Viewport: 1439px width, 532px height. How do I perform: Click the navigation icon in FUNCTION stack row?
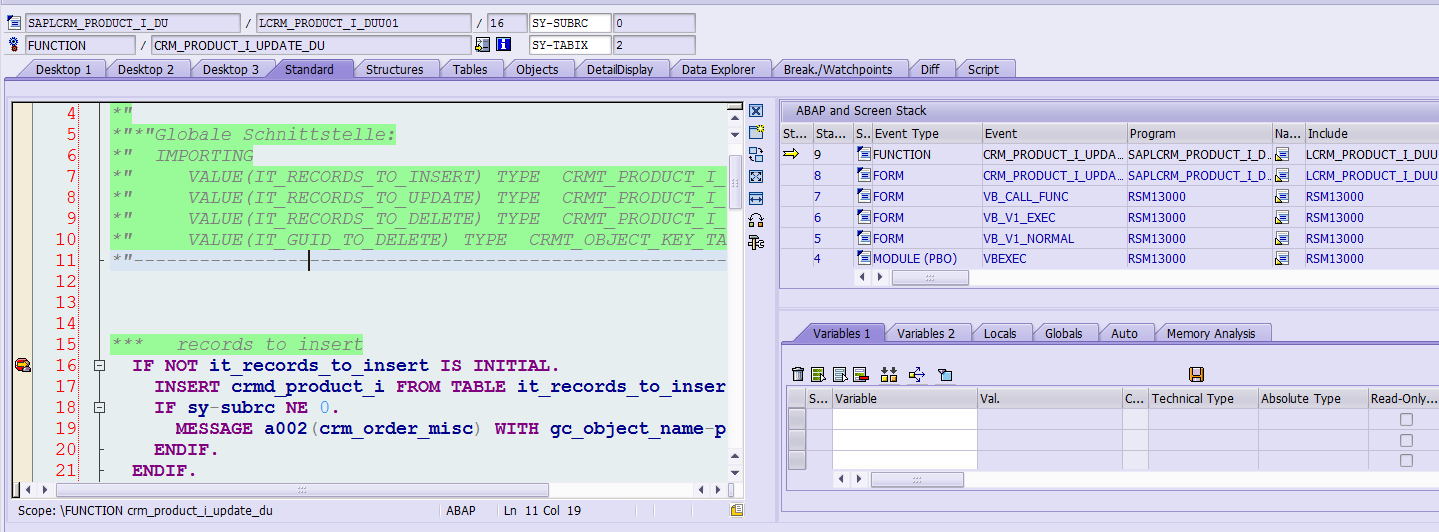click(1282, 155)
